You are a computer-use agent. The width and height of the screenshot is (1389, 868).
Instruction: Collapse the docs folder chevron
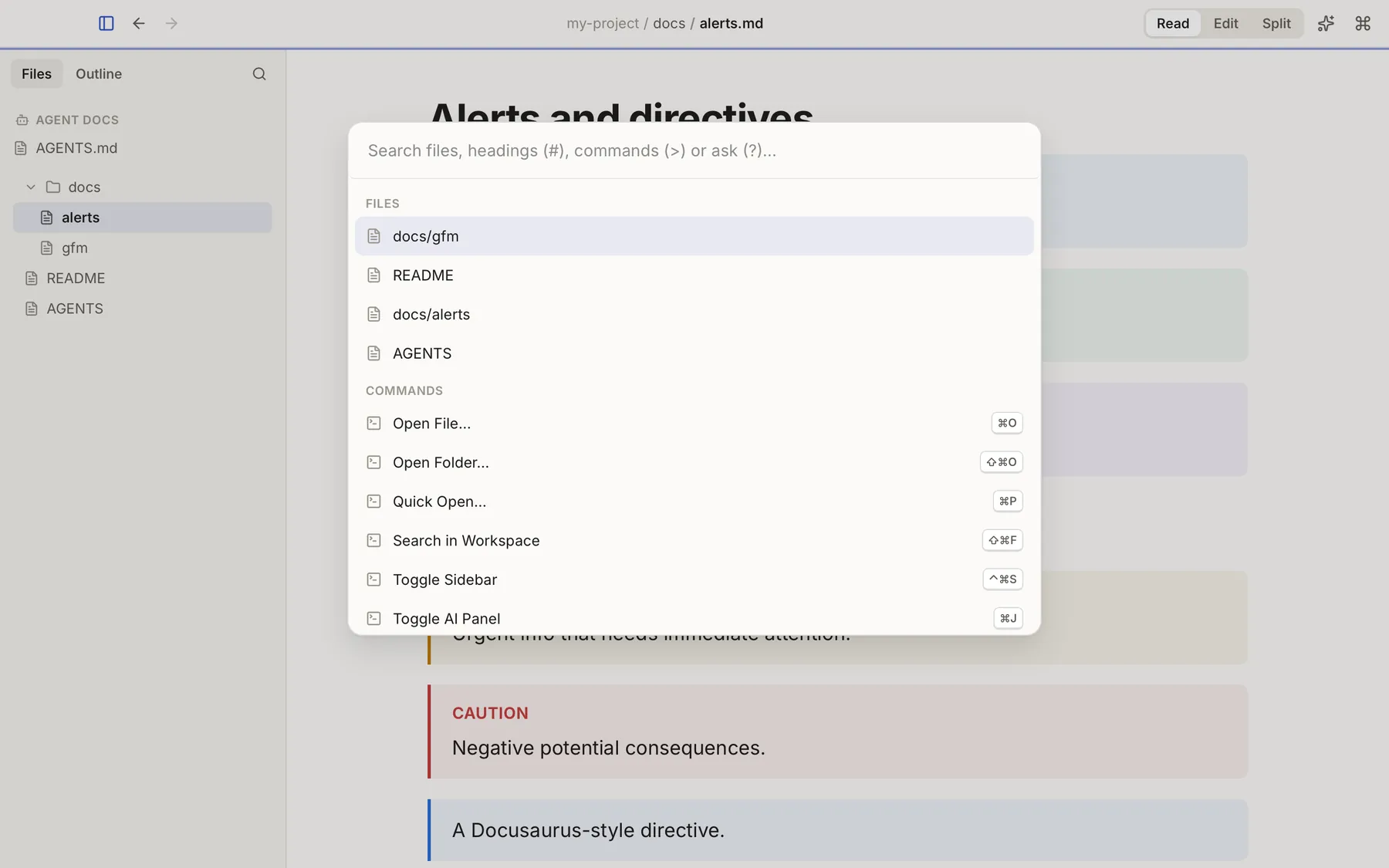click(31, 187)
